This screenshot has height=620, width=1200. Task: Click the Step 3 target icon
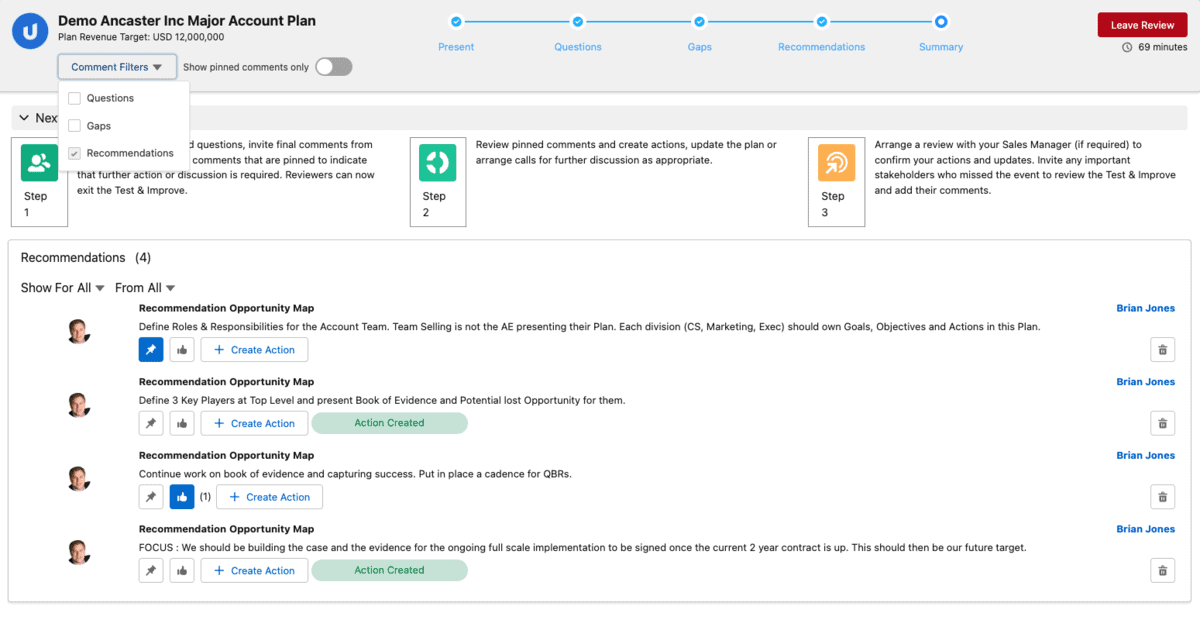coord(836,163)
